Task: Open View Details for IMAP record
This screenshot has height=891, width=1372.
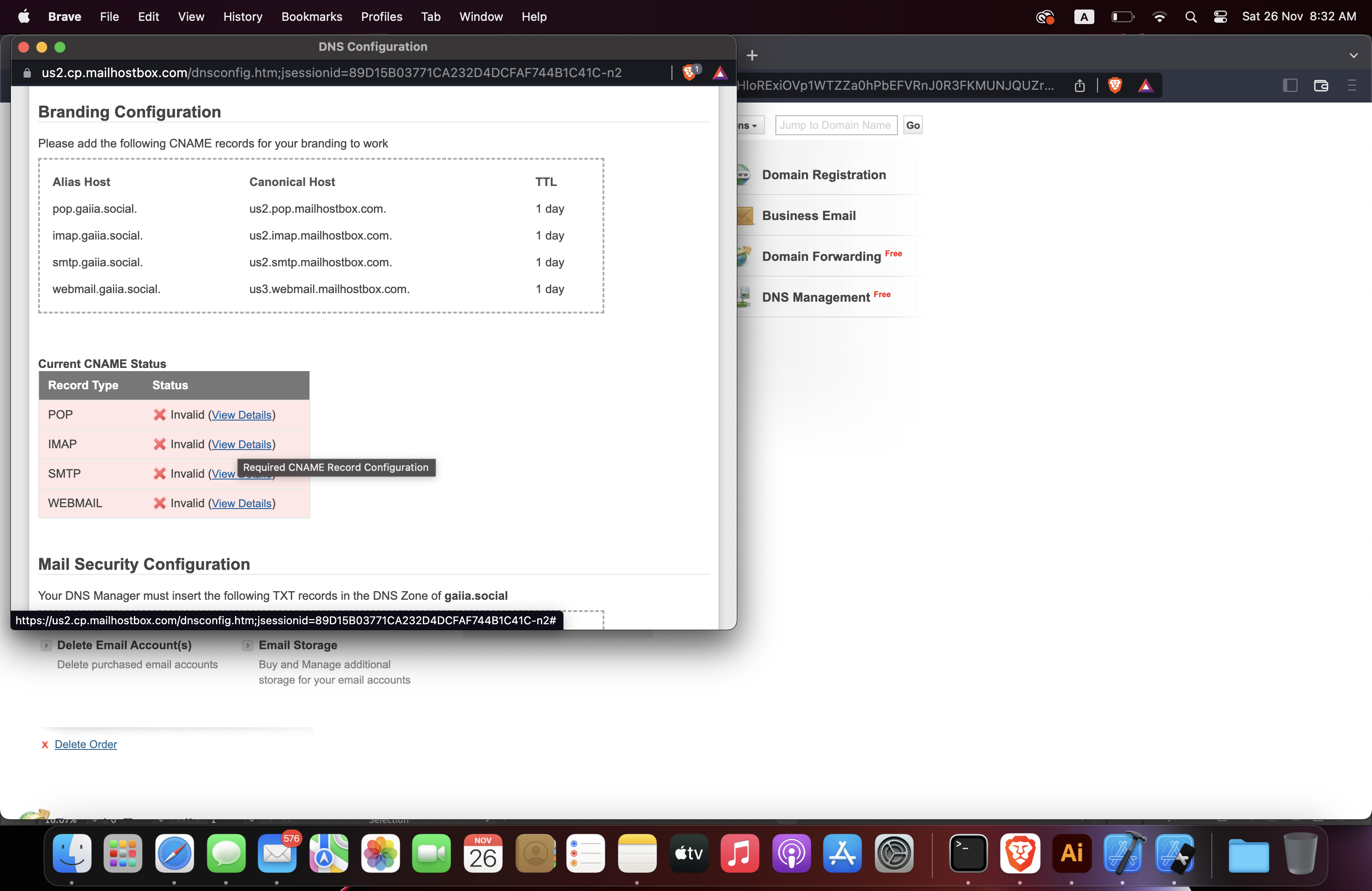Action: [x=241, y=444]
